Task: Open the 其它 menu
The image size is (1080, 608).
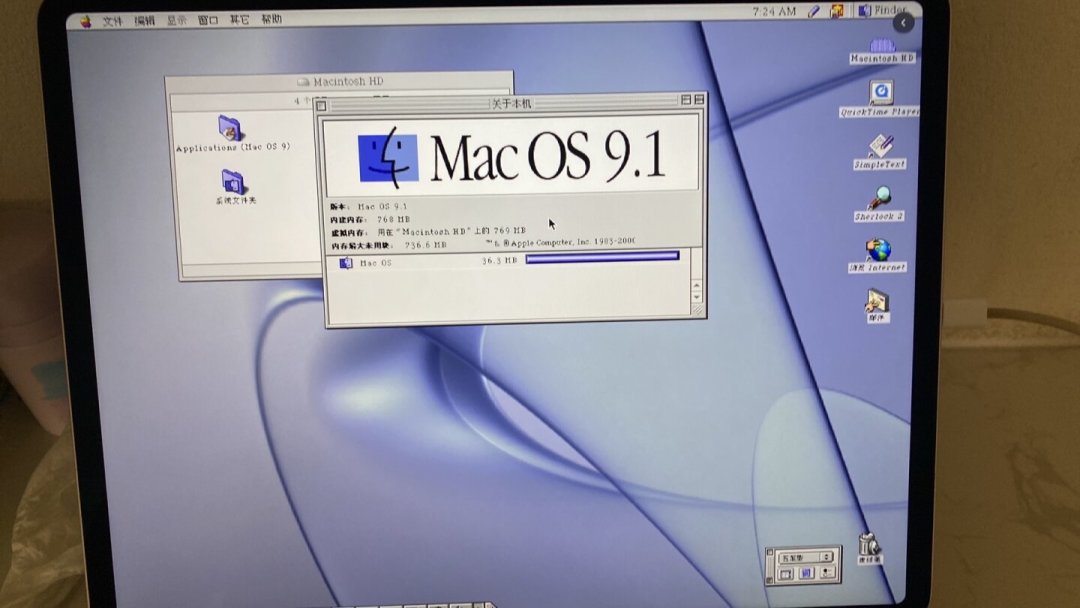Action: [x=239, y=19]
